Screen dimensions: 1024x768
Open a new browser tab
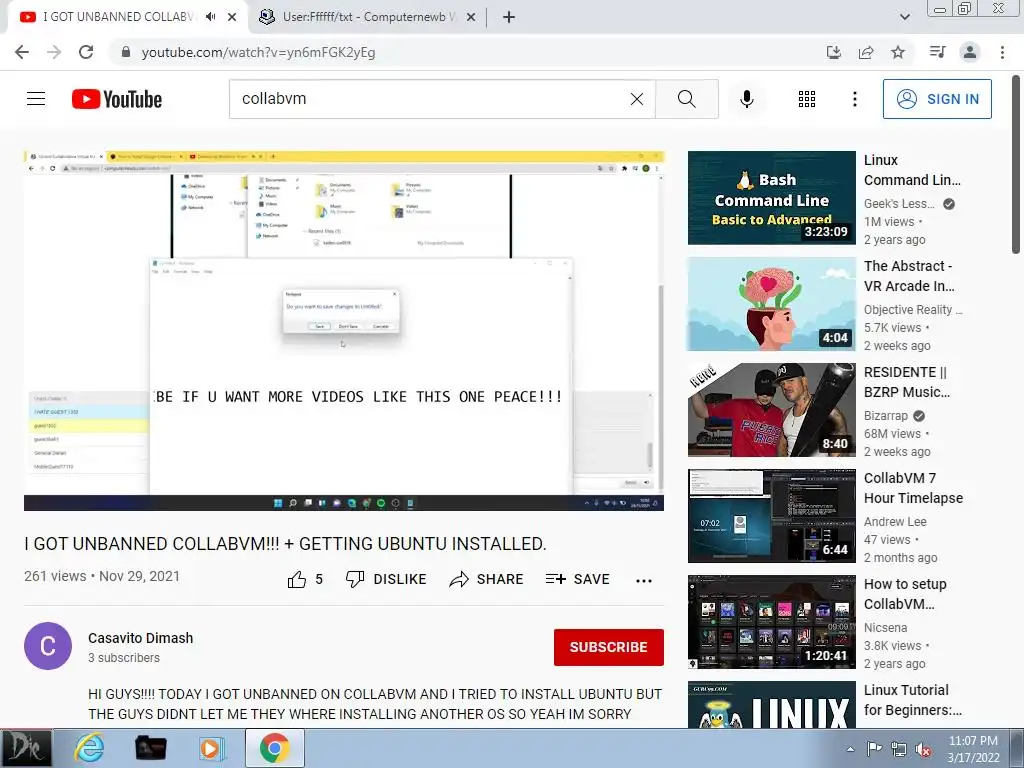click(x=509, y=17)
